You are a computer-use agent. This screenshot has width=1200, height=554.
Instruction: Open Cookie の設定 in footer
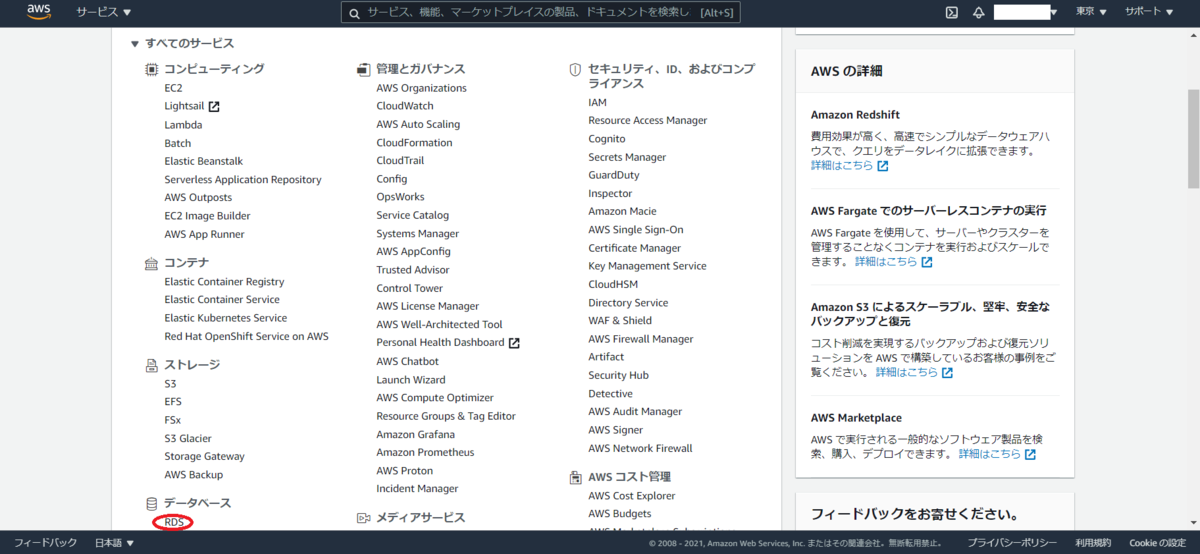point(1157,543)
